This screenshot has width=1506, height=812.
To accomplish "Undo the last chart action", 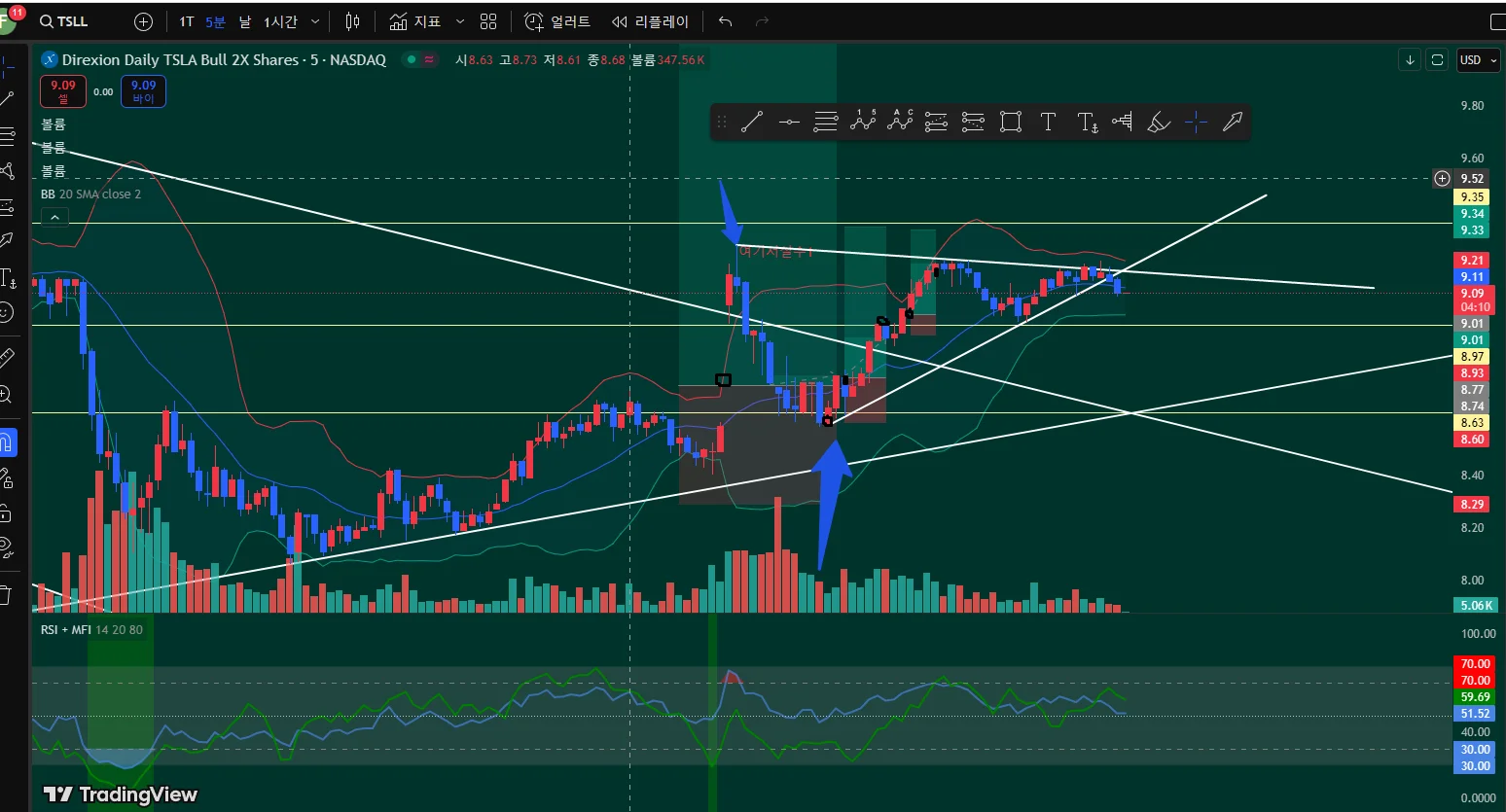I will [x=725, y=21].
